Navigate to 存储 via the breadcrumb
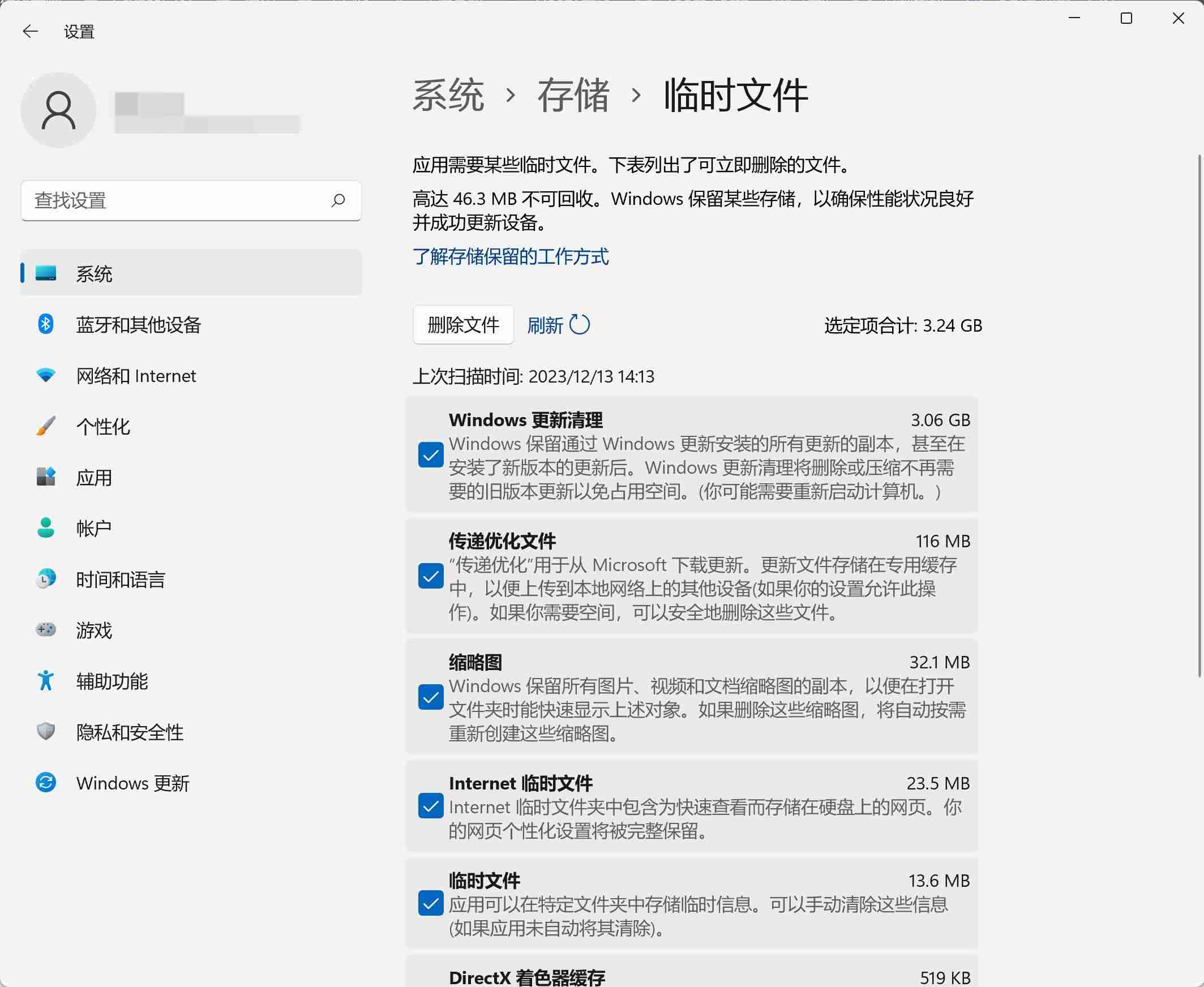The width and height of the screenshot is (1204, 987). [x=572, y=97]
